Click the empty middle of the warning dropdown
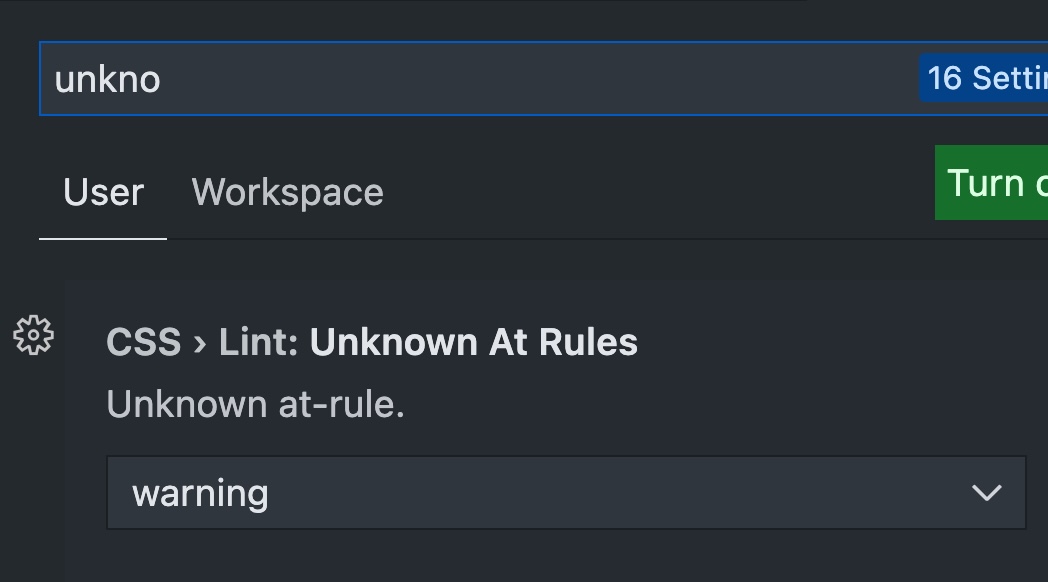The height and width of the screenshot is (582, 1048). click(600, 492)
